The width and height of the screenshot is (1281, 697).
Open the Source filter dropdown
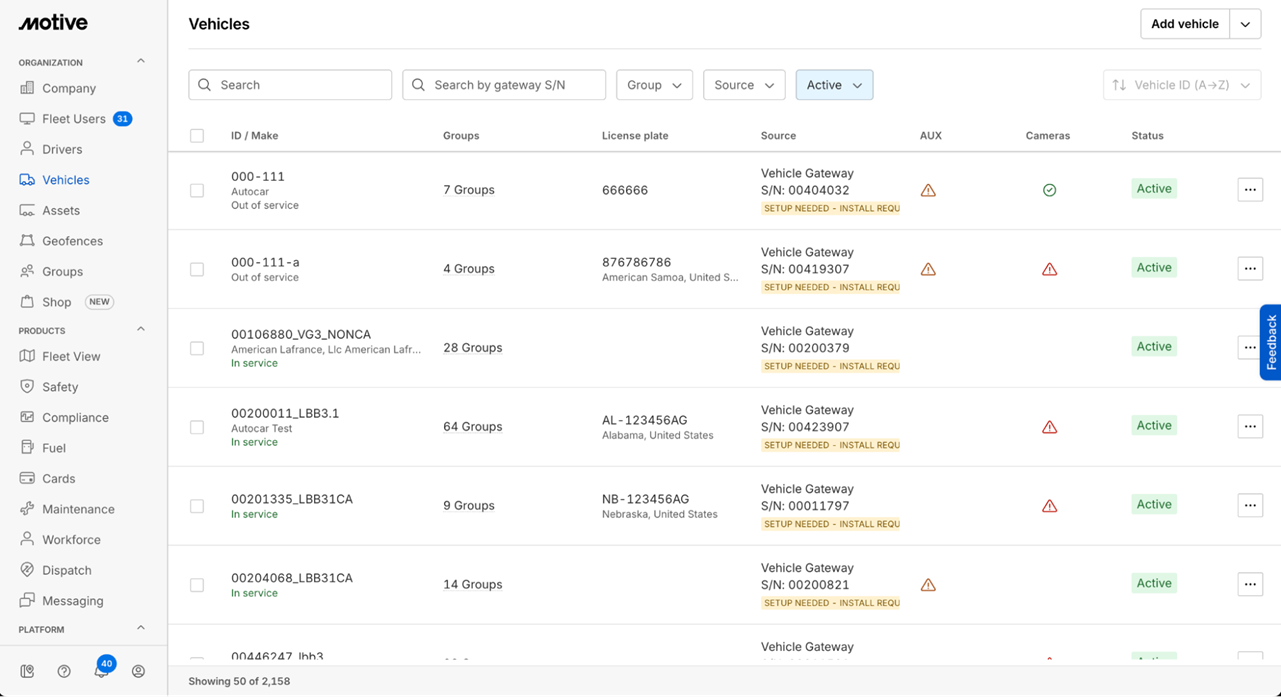(744, 85)
